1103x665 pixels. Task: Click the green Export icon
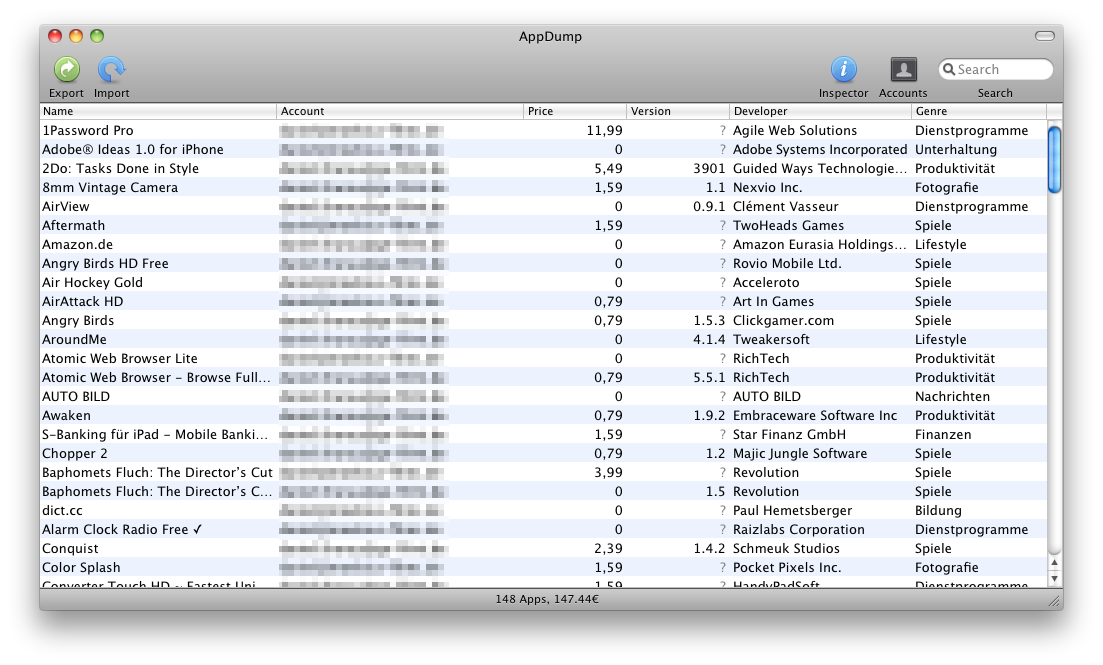pos(67,70)
